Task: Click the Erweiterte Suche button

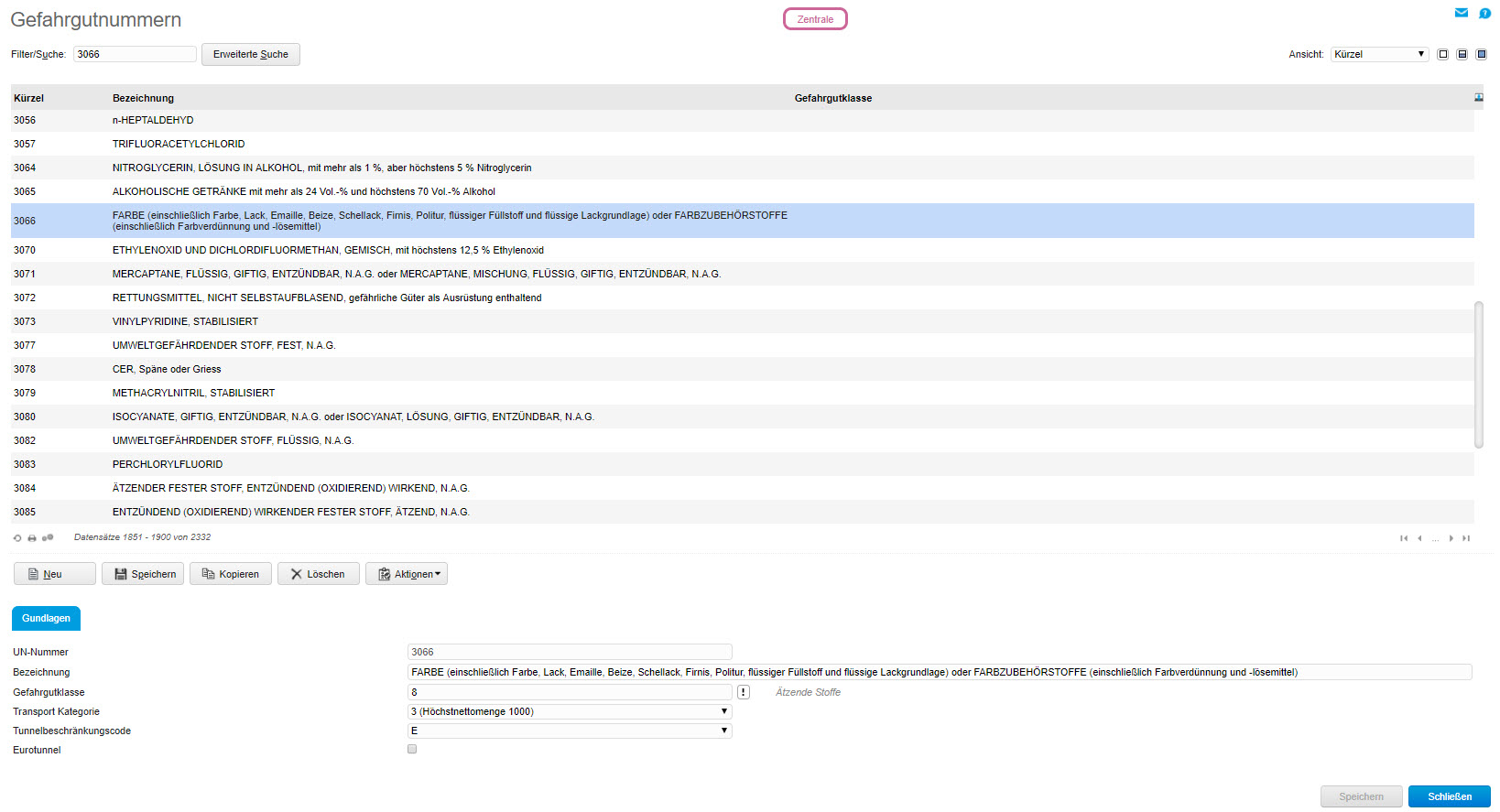Action: click(x=251, y=54)
